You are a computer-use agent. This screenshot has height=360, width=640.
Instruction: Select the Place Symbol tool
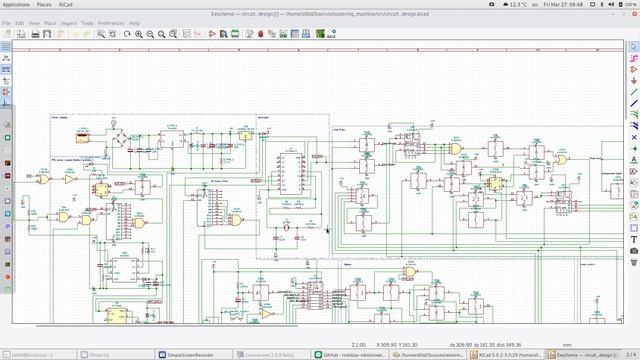[633, 70]
